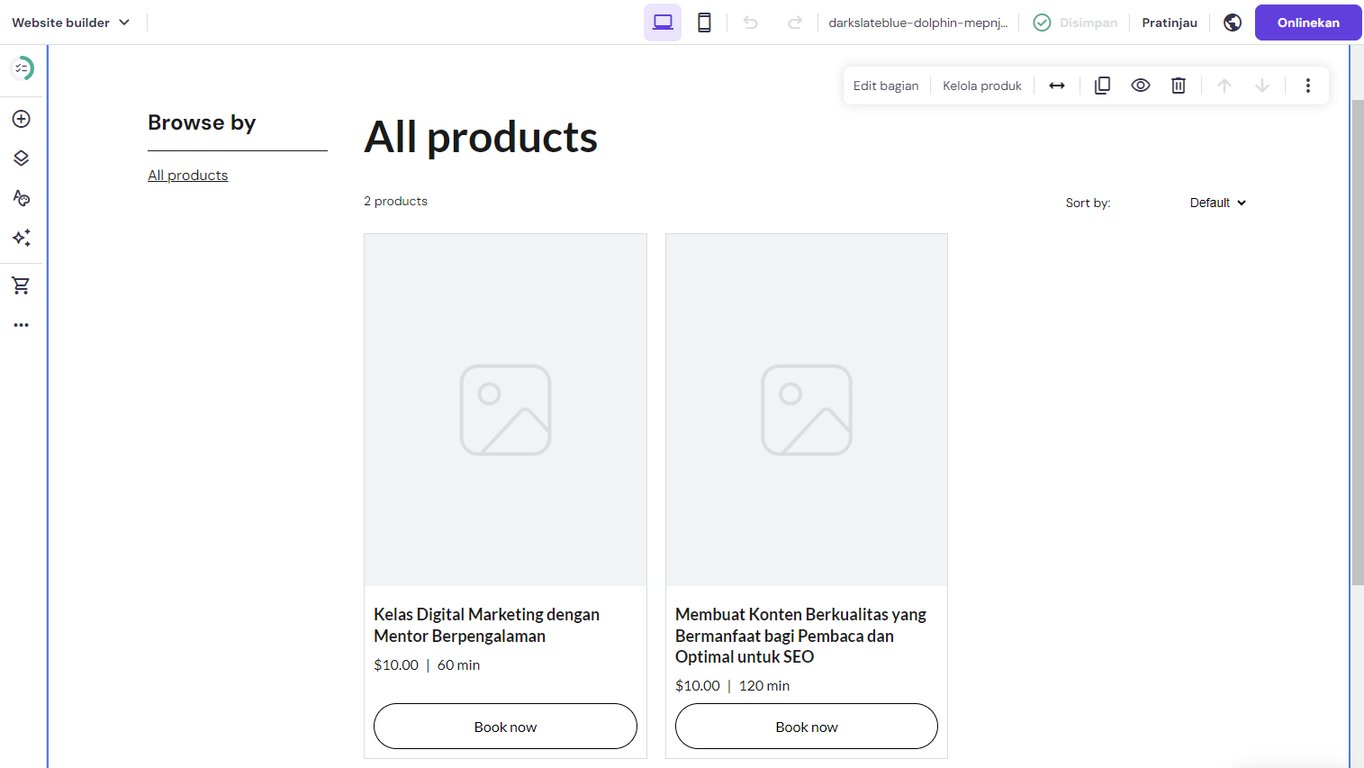
Task: Open the AI tools sparkles icon
Action: coord(21,237)
